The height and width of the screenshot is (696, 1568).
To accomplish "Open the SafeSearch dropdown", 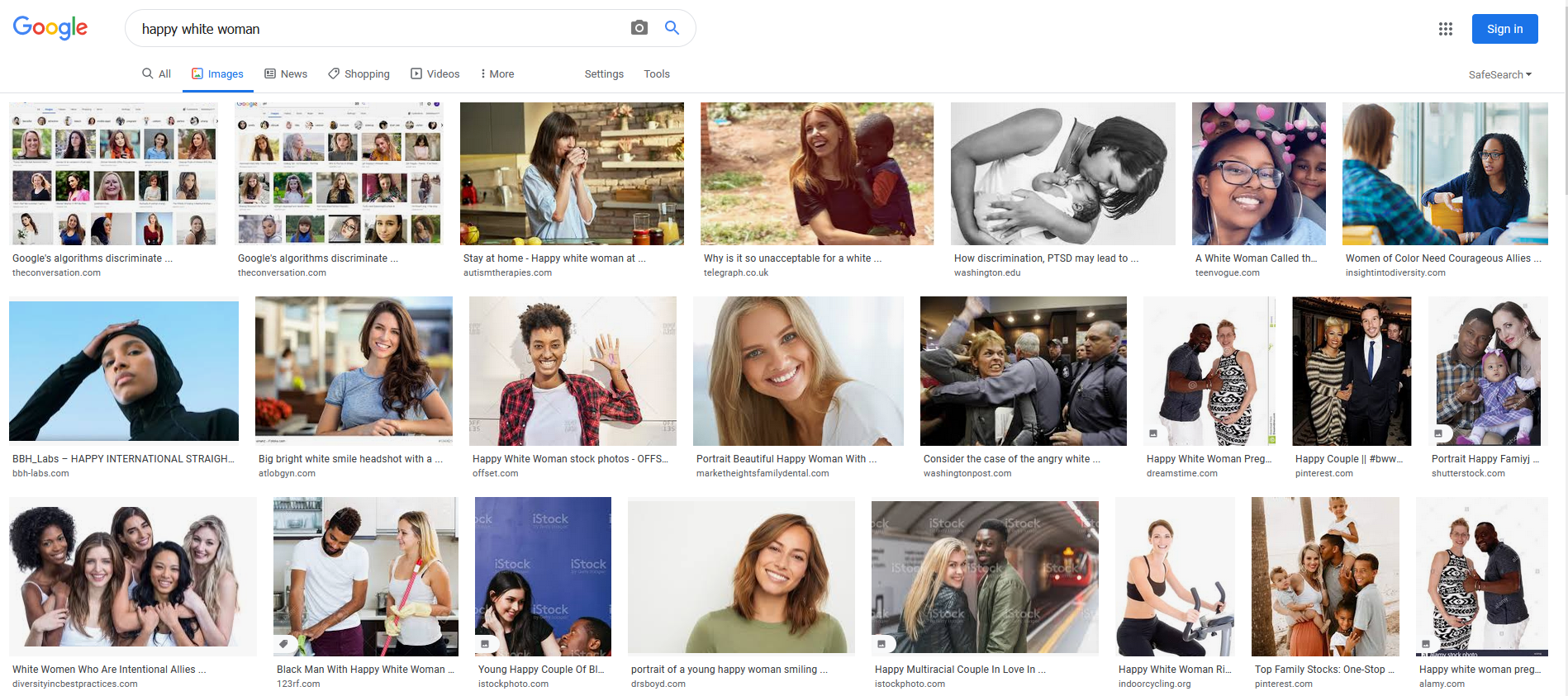I will (1500, 74).
